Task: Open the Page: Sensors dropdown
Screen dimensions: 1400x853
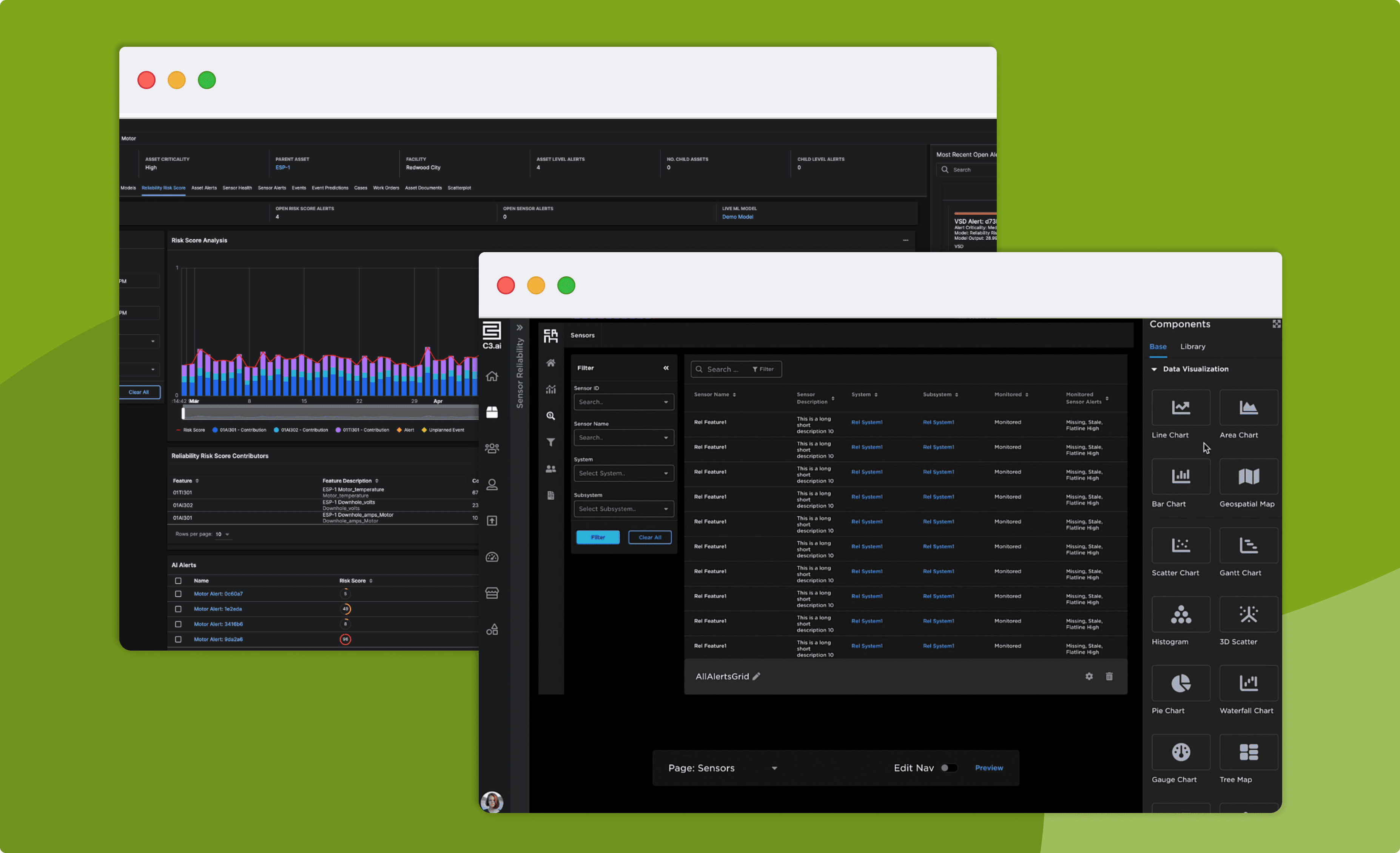Action: (722, 768)
